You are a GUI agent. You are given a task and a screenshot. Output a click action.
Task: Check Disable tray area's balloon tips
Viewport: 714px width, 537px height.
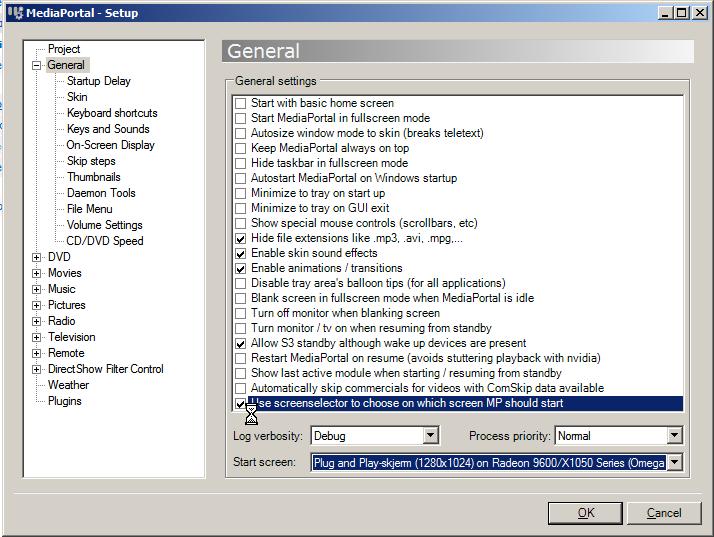[x=240, y=283]
